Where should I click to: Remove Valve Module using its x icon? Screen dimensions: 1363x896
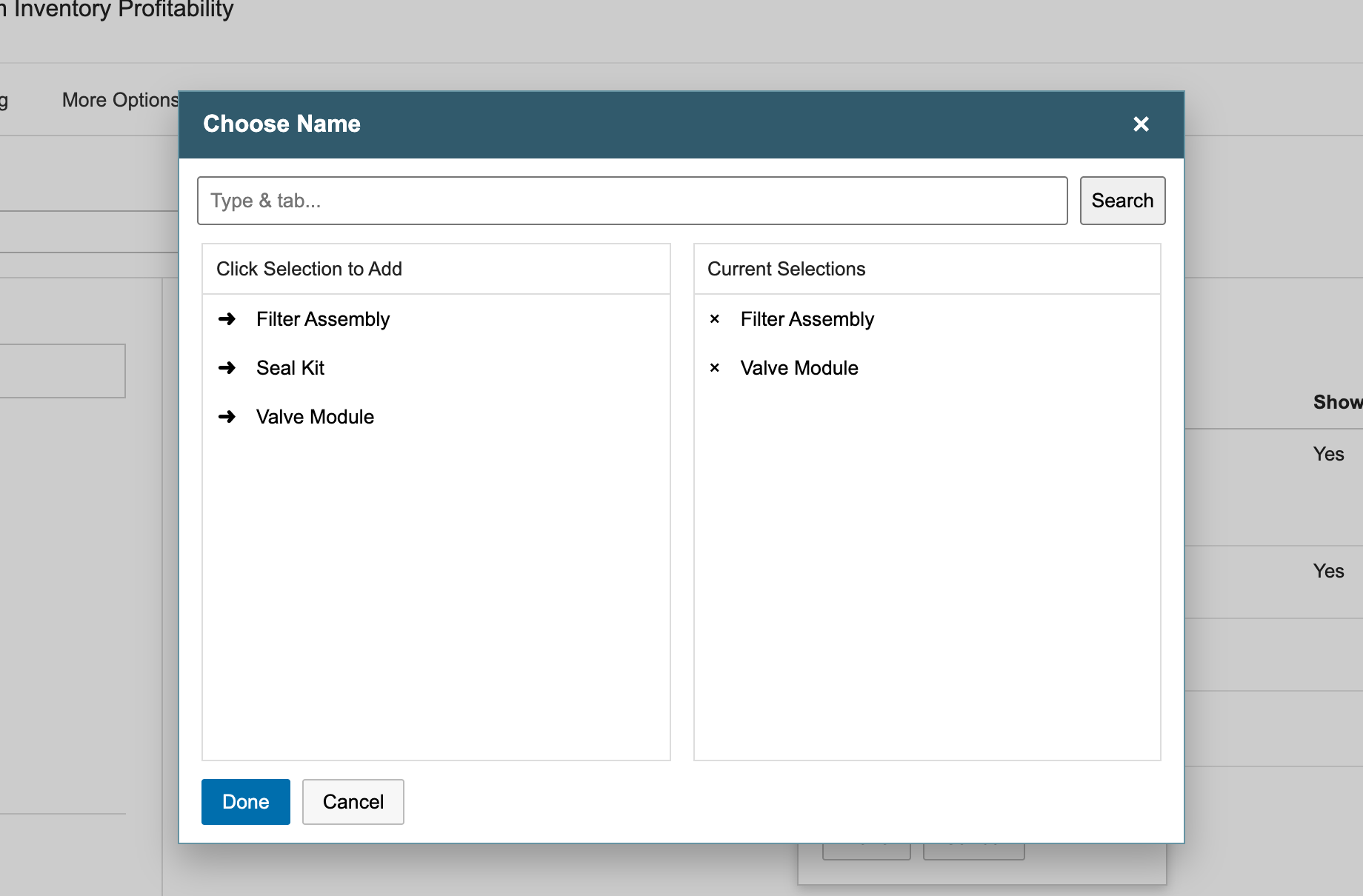715,368
